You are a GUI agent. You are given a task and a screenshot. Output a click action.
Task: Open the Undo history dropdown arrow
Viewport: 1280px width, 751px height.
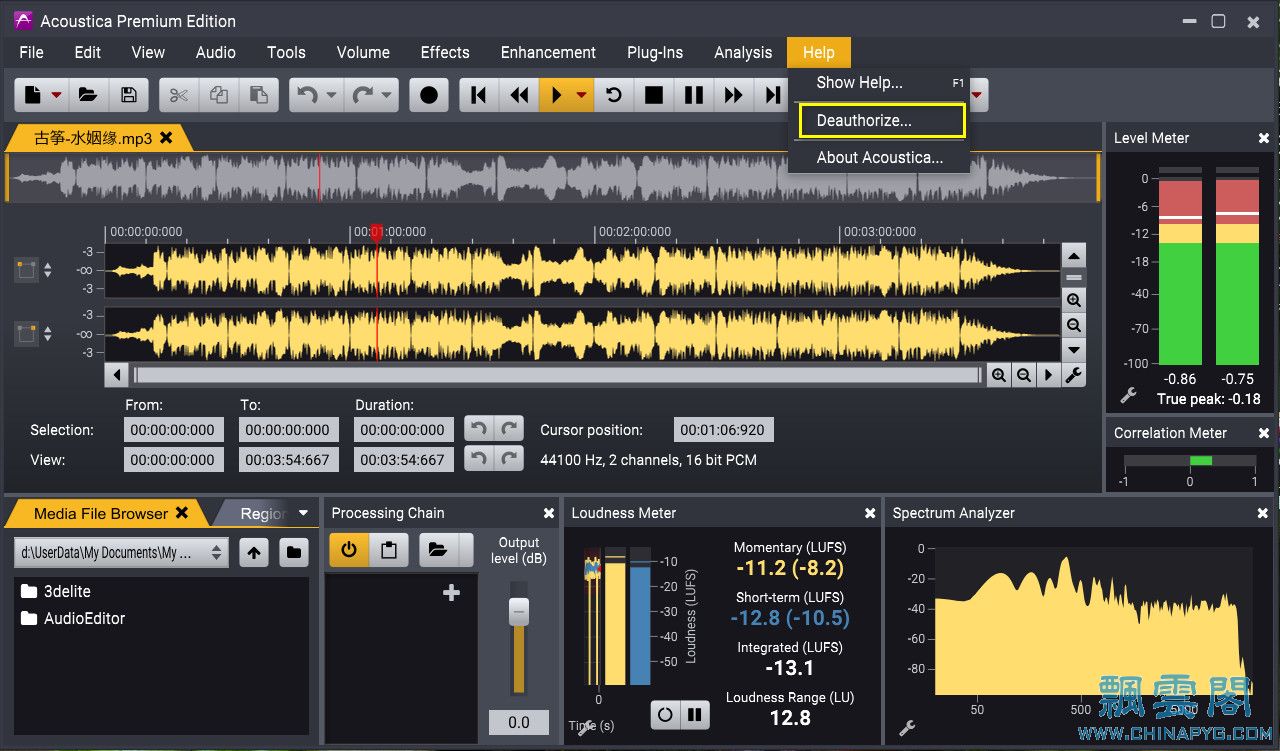tap(332, 95)
